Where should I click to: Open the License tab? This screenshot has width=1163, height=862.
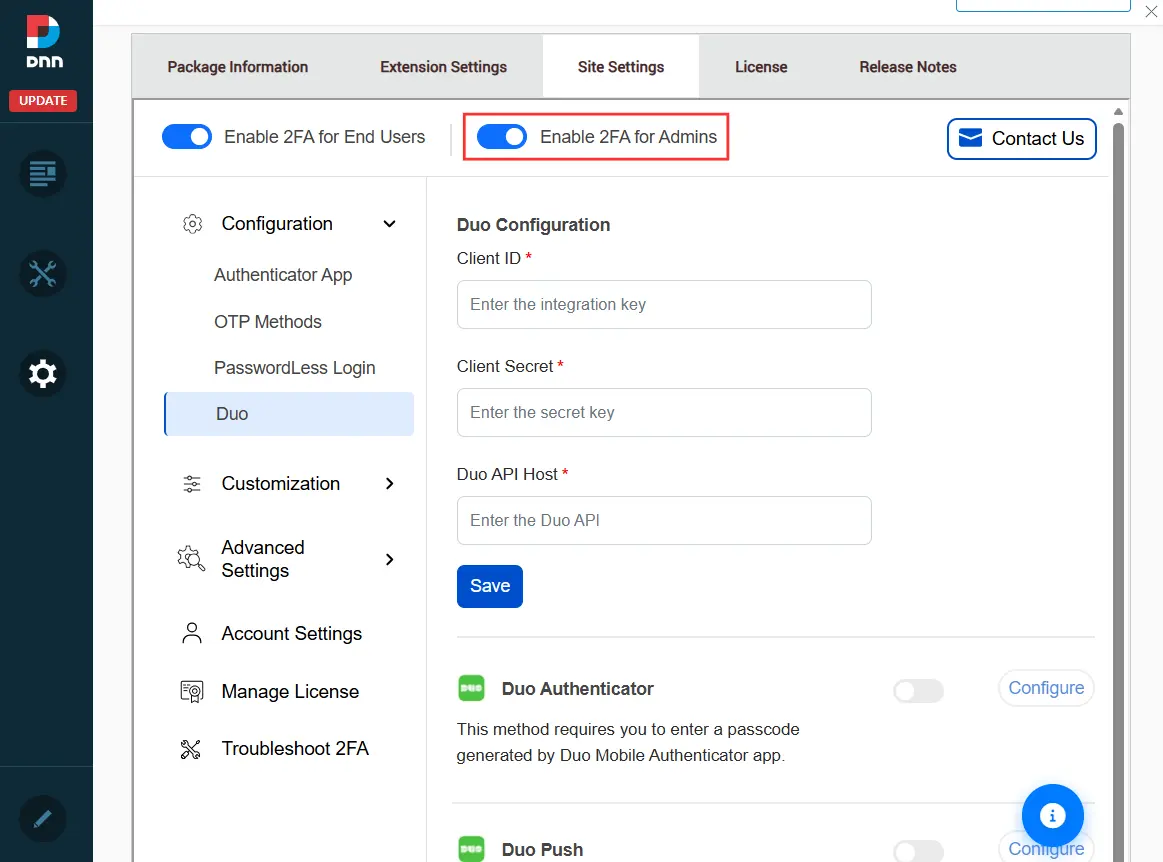click(761, 67)
